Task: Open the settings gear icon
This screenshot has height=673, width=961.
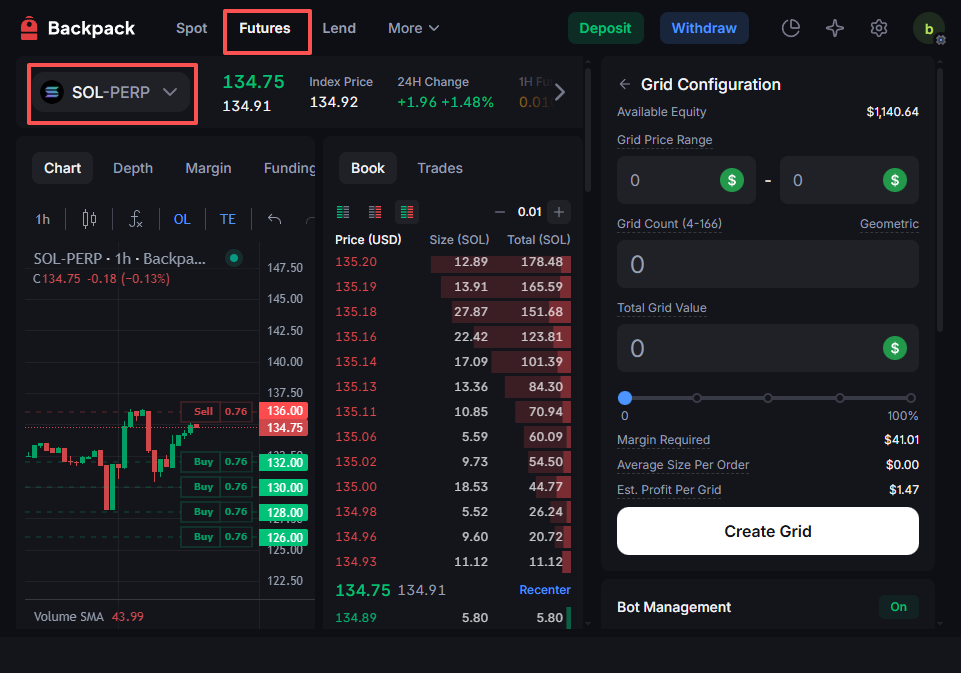Action: [879, 28]
